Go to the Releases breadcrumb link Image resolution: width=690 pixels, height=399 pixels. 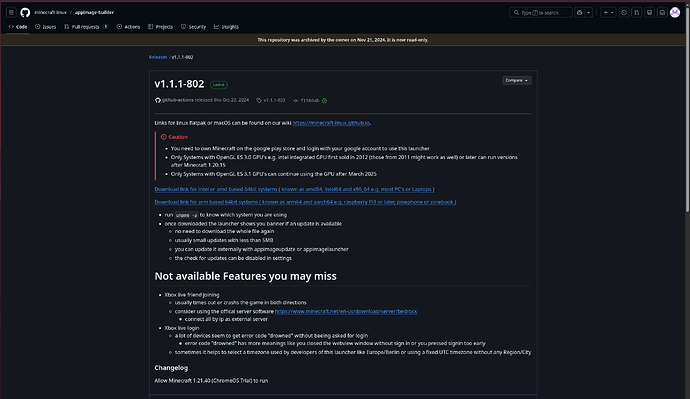coord(158,57)
